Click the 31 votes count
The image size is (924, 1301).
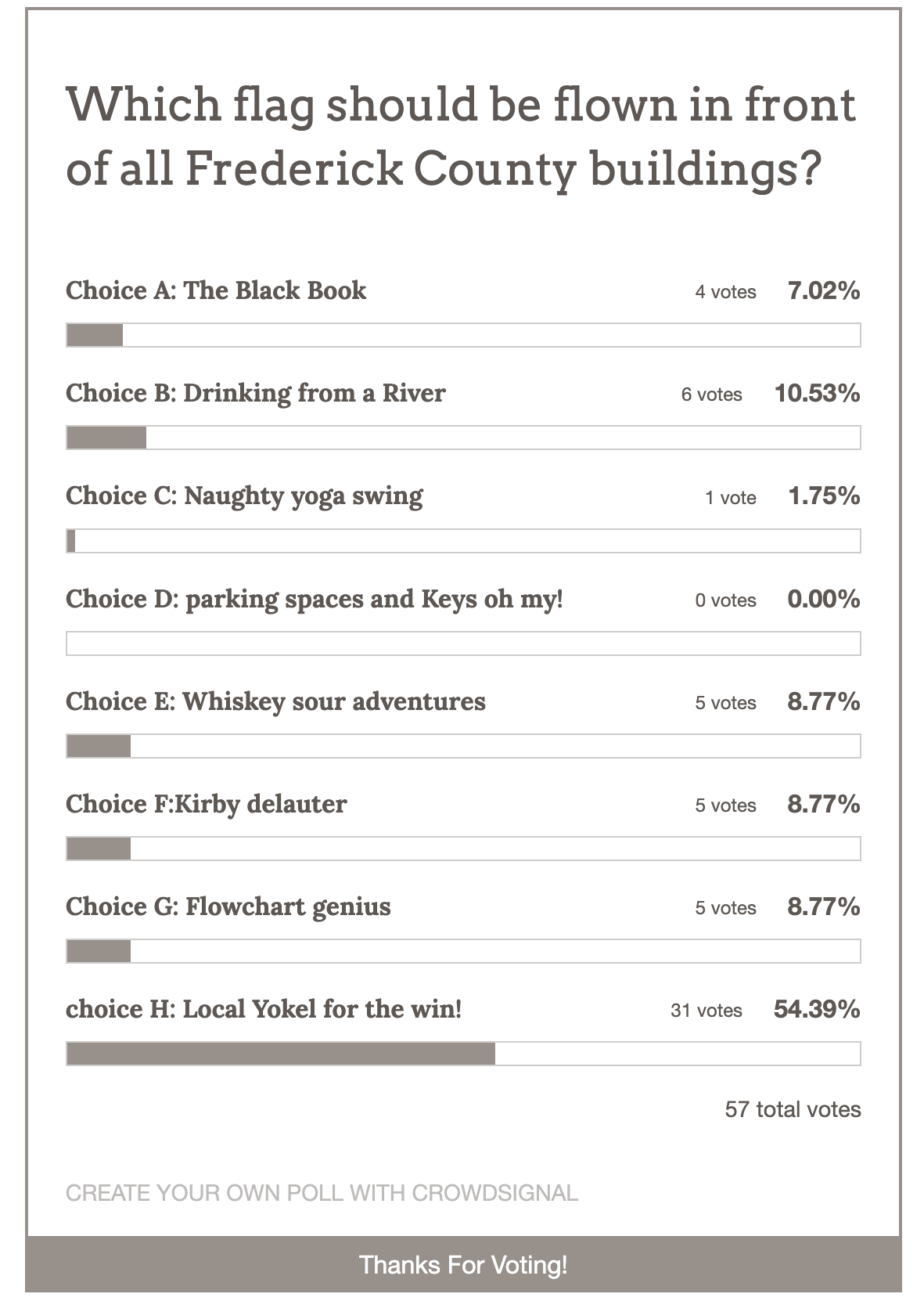(x=706, y=1011)
